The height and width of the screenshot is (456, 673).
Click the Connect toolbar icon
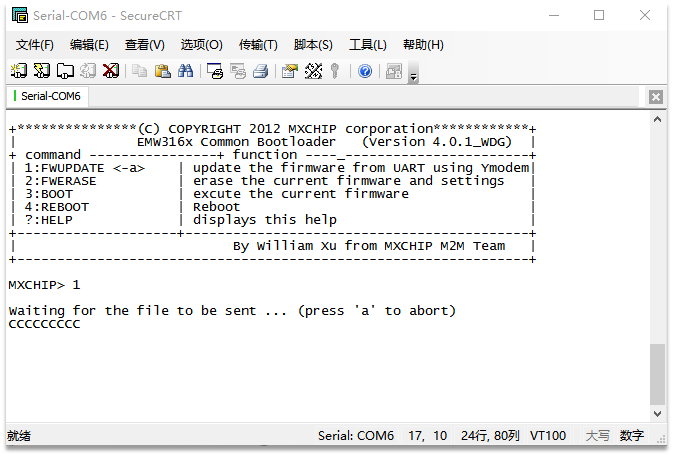[x=18, y=71]
